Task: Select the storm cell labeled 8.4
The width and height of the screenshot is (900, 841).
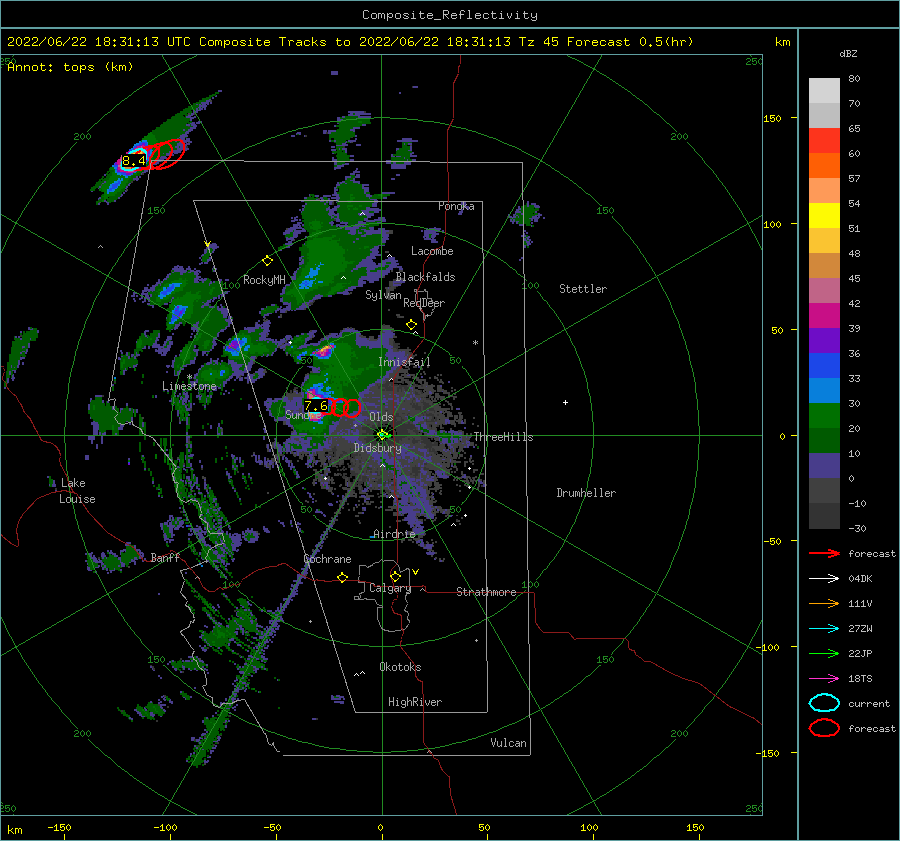Action: (134, 161)
